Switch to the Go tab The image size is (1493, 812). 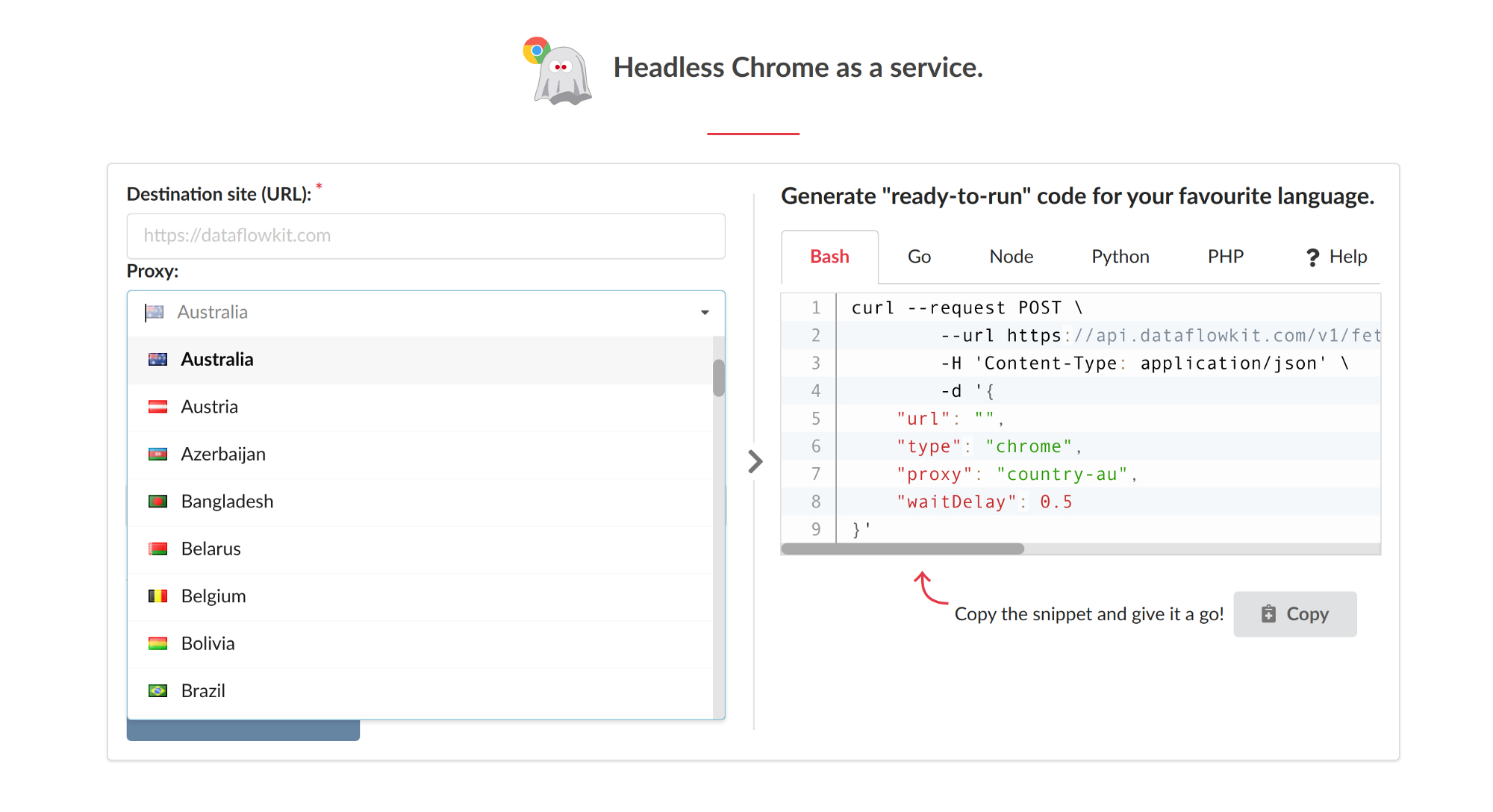coord(919,257)
